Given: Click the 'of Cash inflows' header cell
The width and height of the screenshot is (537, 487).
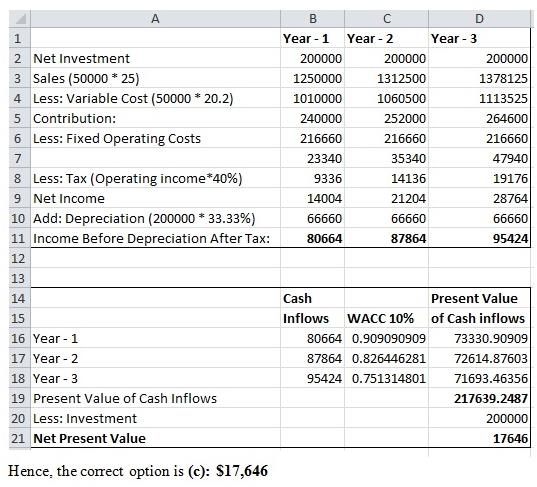Looking at the screenshot, I should click(479, 318).
